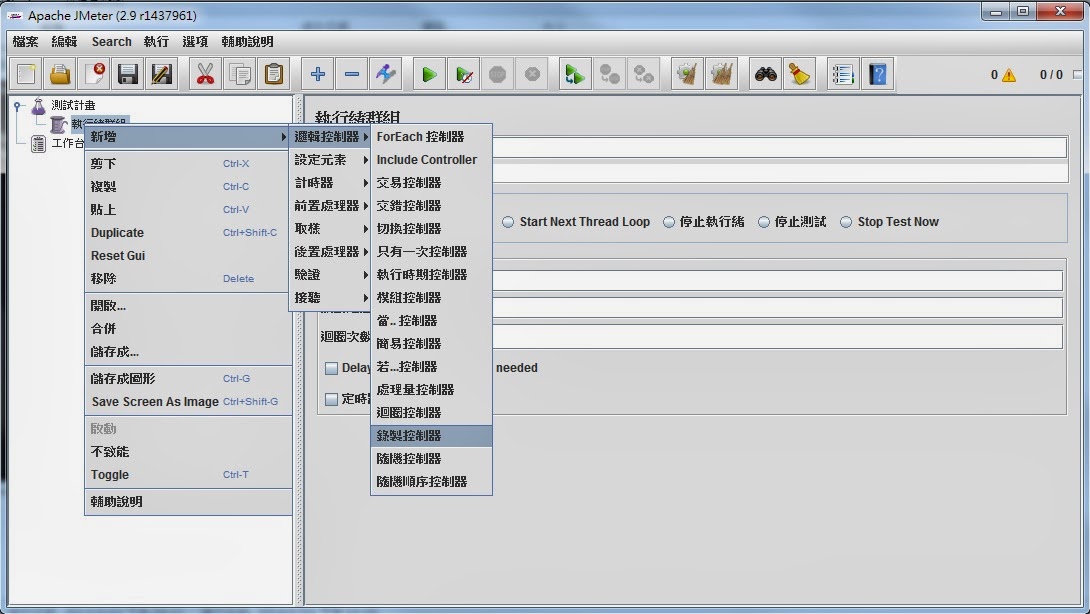The image size is (1090, 614).
Task: Open the 檔案 menu
Action: tap(26, 42)
